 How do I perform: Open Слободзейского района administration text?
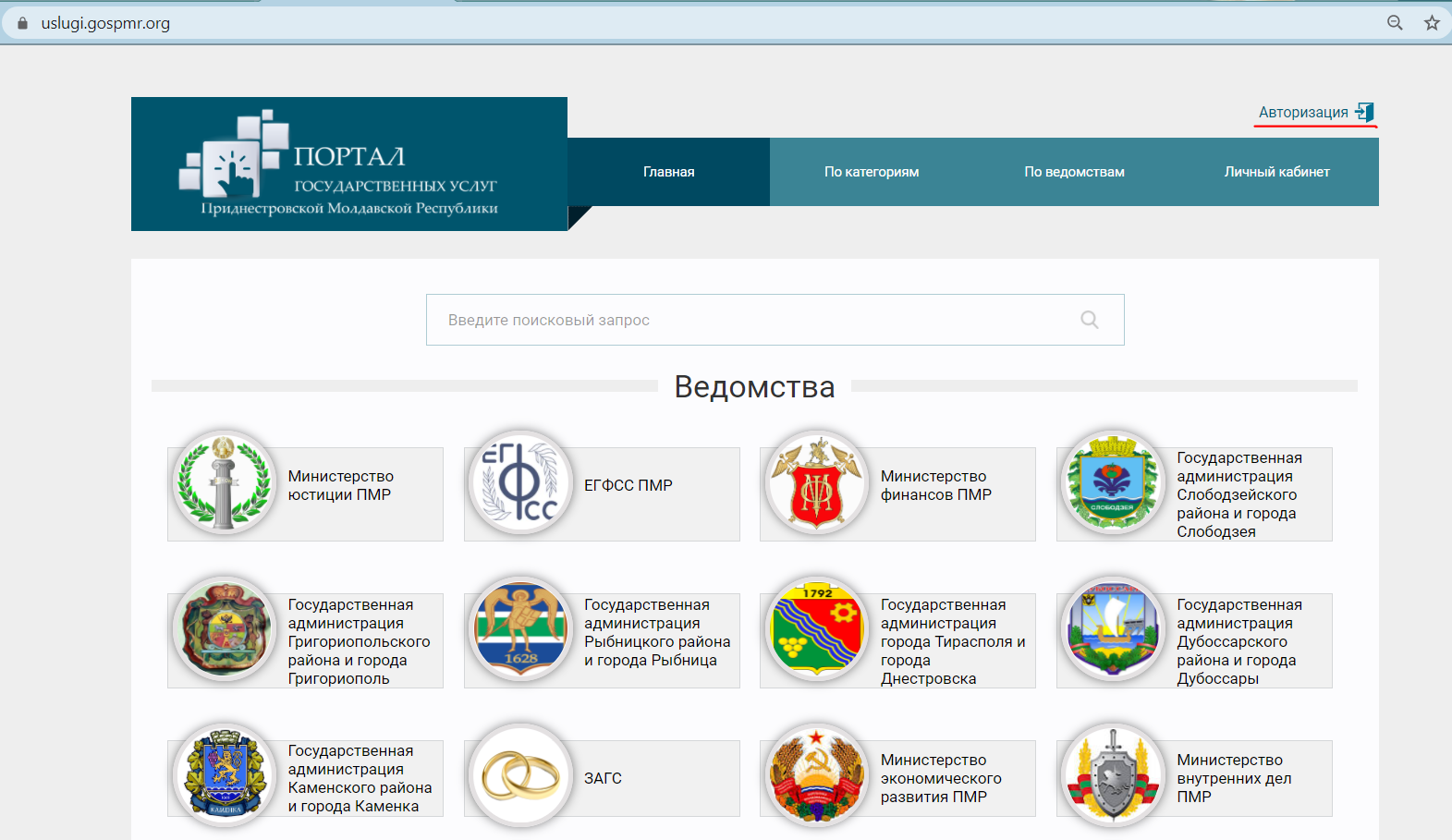[1238, 494]
